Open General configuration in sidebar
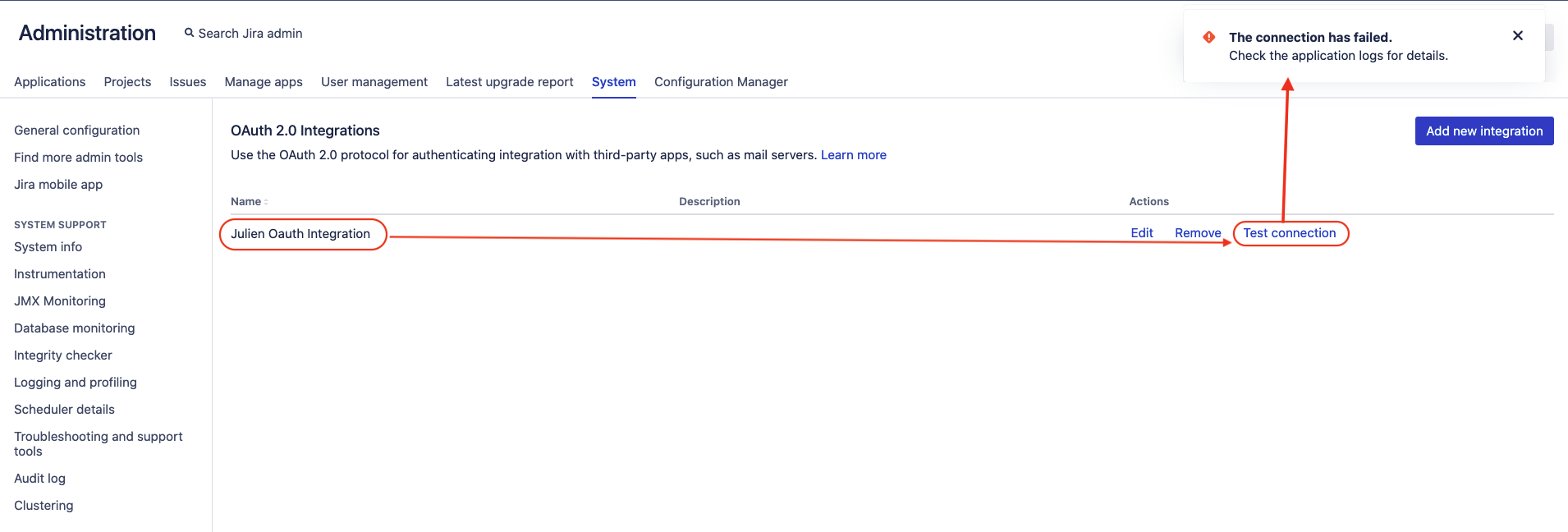1568x532 pixels. click(77, 131)
